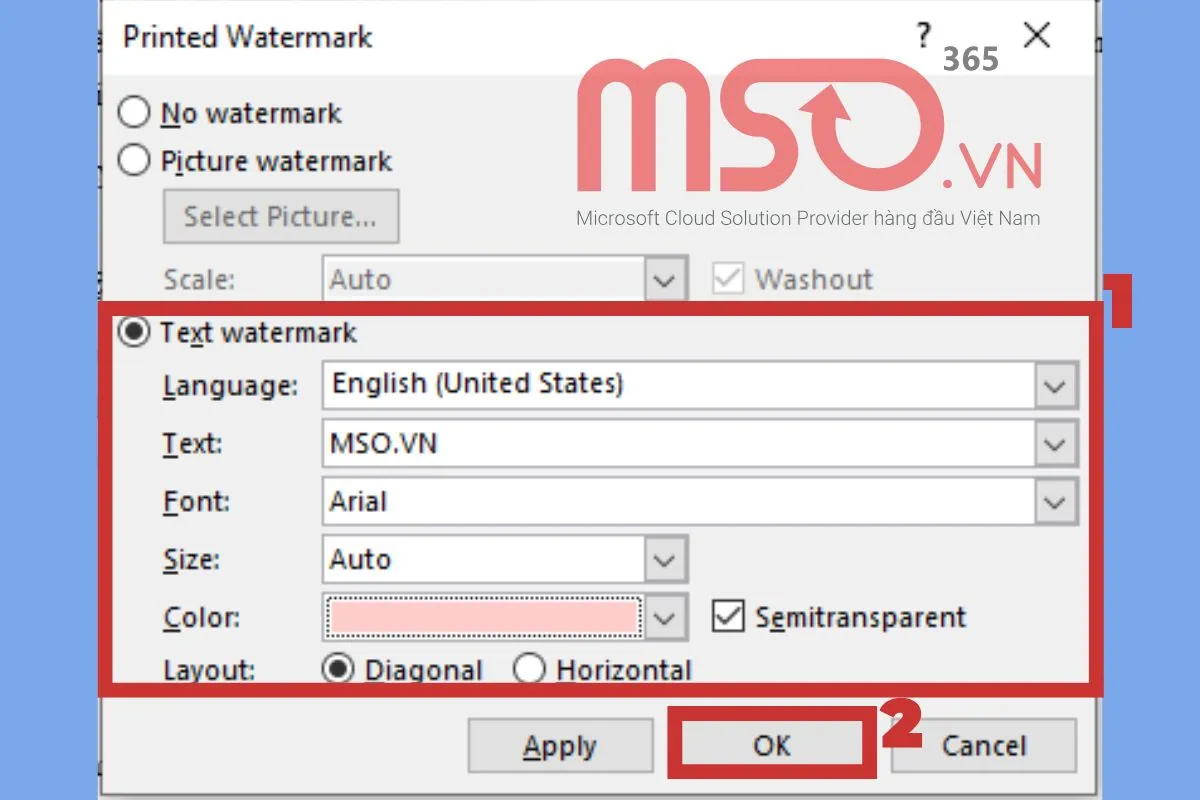This screenshot has height=800, width=1200.
Task: Choose Horizontal layout for the watermark
Action: point(530,670)
